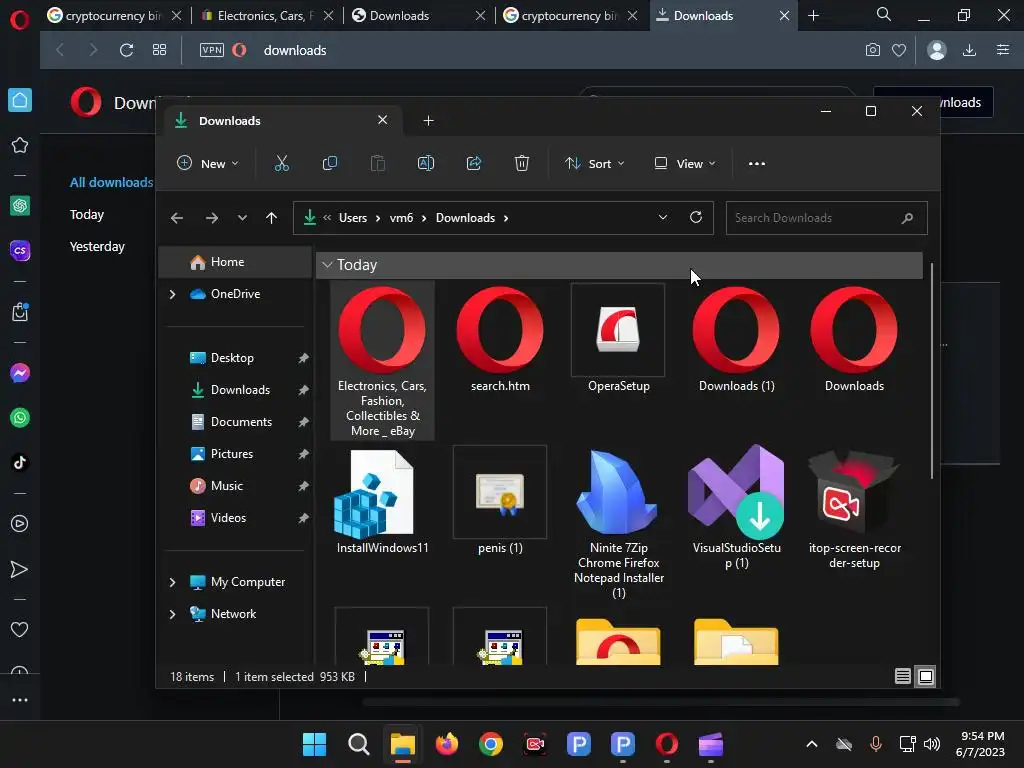Select Today filter in Opera downloads
Viewport: 1024px width, 768px height.
click(87, 215)
